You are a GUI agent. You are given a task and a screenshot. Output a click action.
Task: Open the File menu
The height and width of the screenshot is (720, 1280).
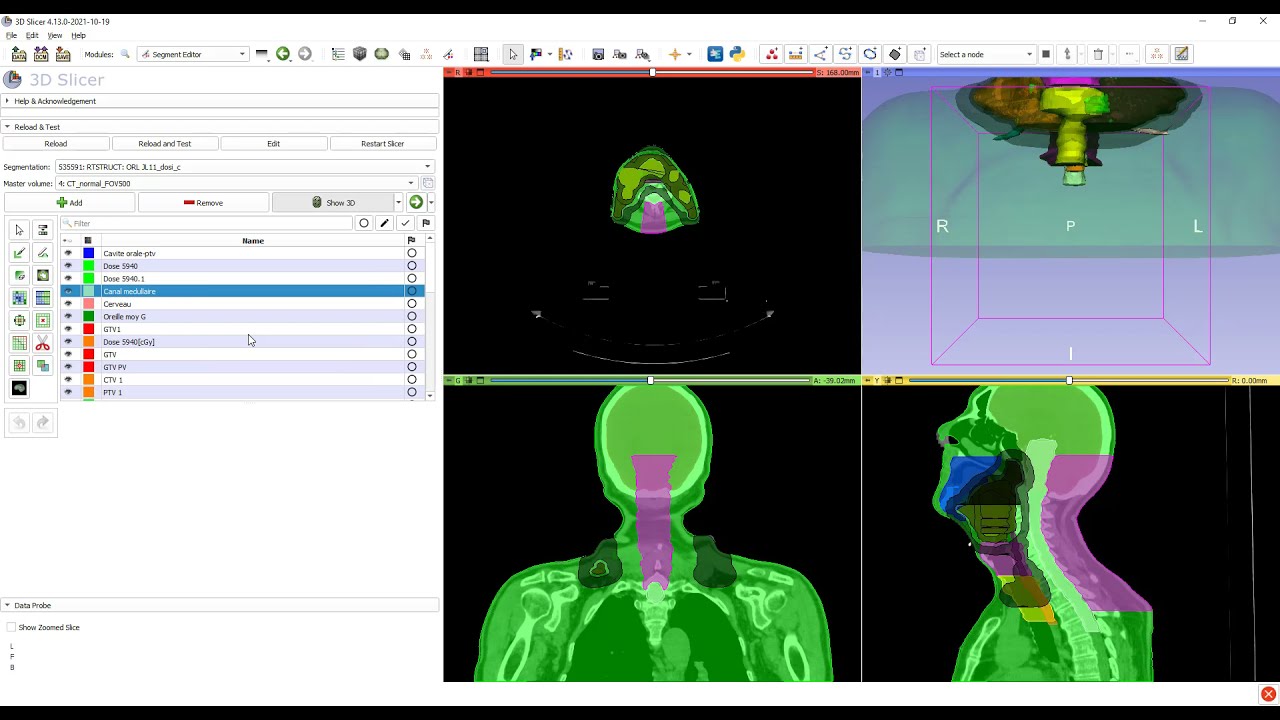click(x=12, y=35)
